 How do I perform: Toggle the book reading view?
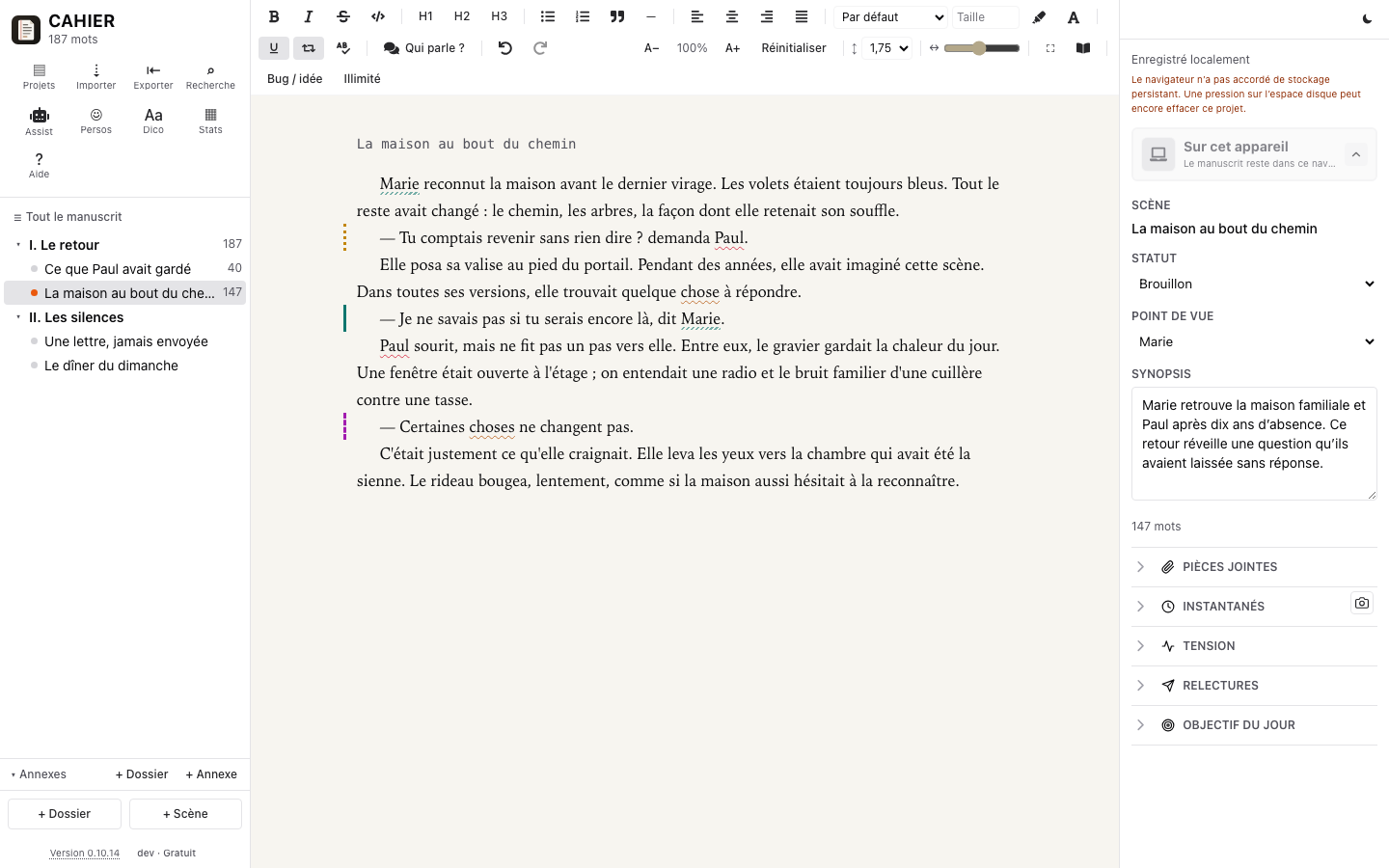point(1083,48)
